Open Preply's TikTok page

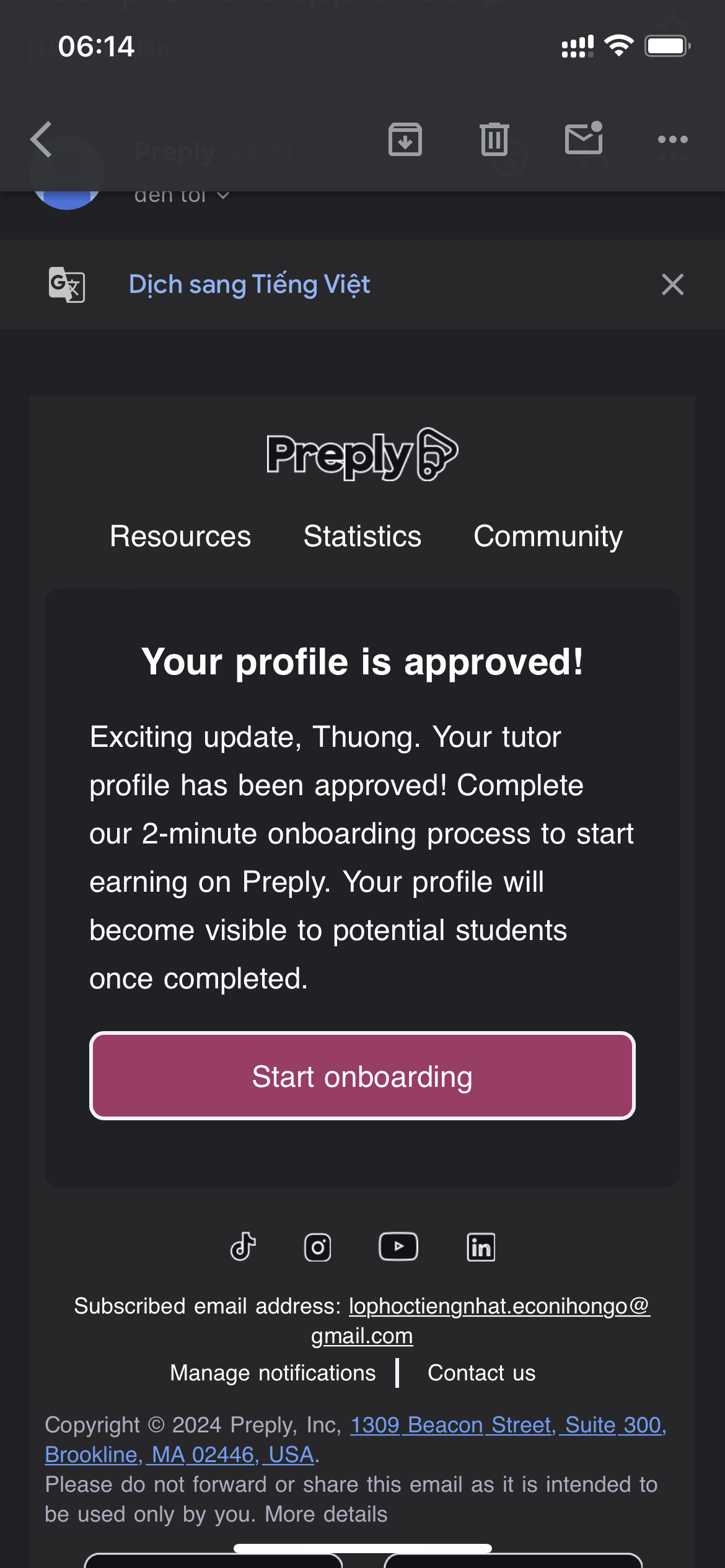pos(243,1247)
